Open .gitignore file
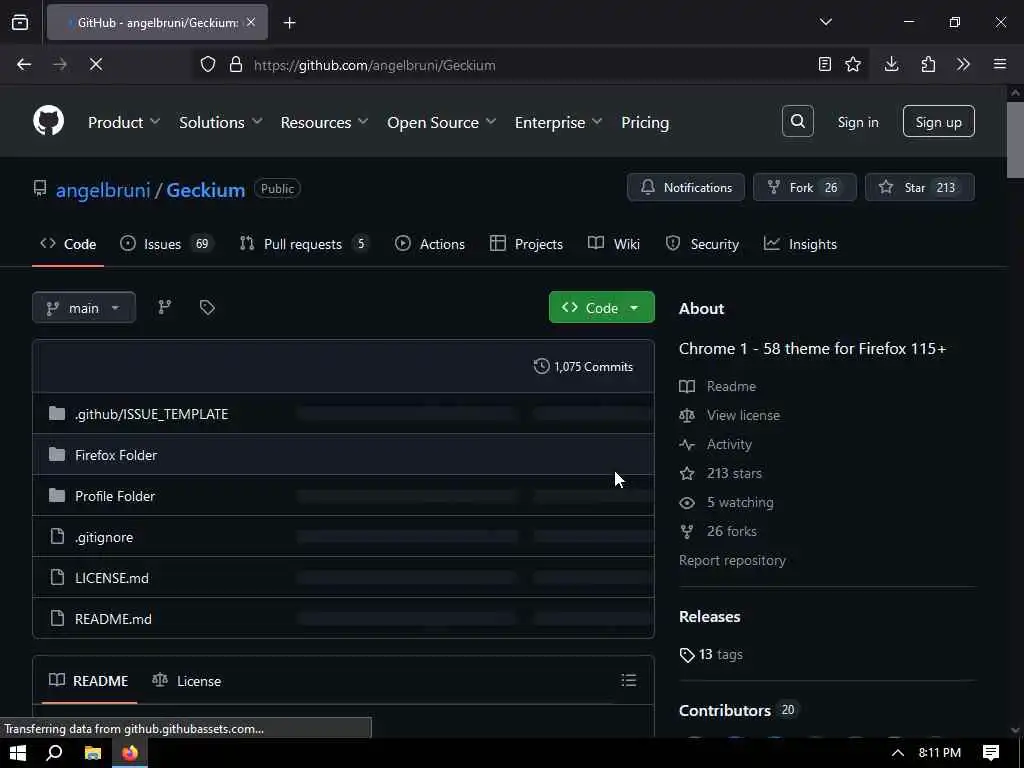This screenshot has height=768, width=1024. coord(104,537)
